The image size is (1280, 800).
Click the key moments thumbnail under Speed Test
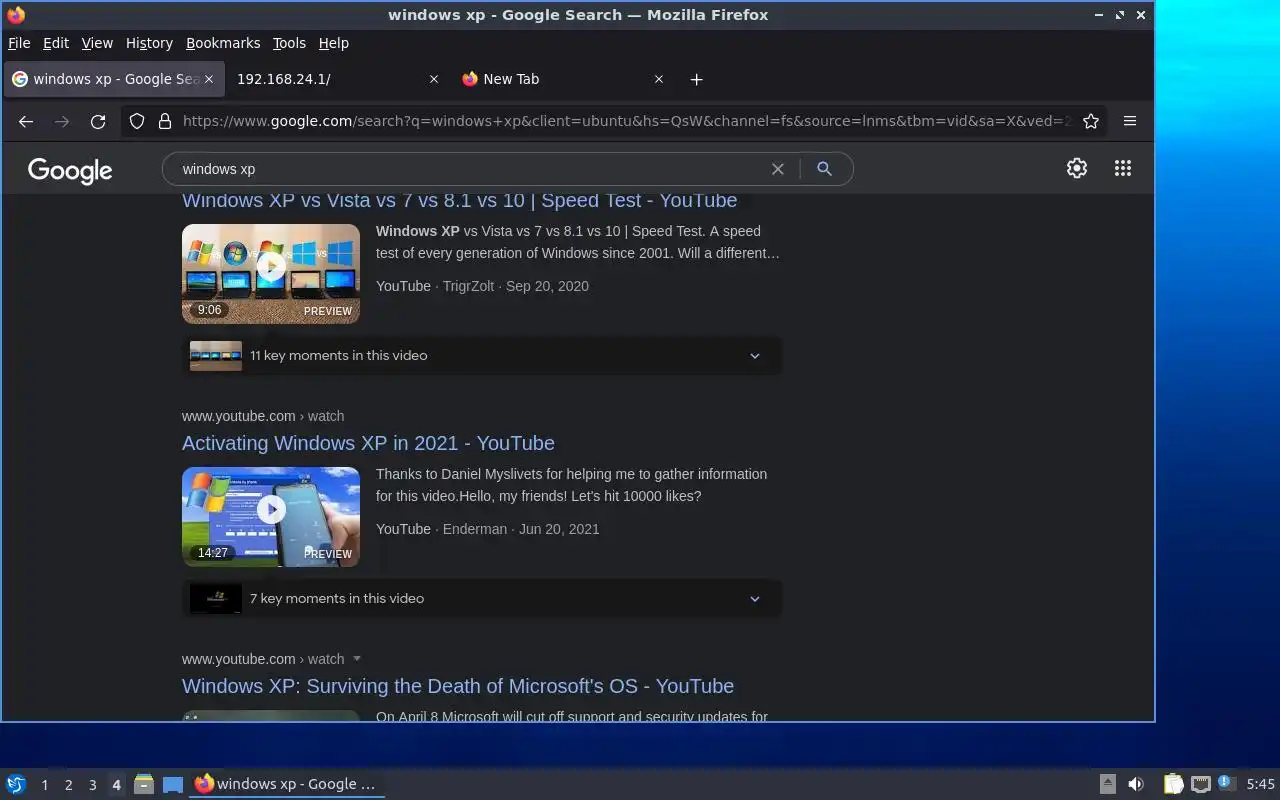[x=216, y=355]
